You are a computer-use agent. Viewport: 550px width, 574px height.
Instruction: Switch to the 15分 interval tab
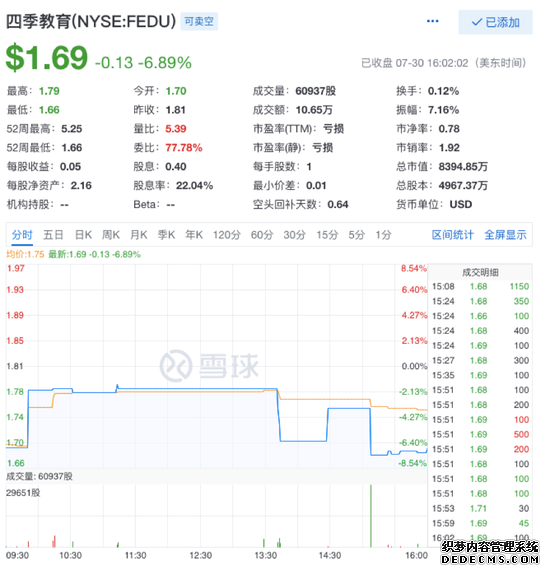(327, 235)
